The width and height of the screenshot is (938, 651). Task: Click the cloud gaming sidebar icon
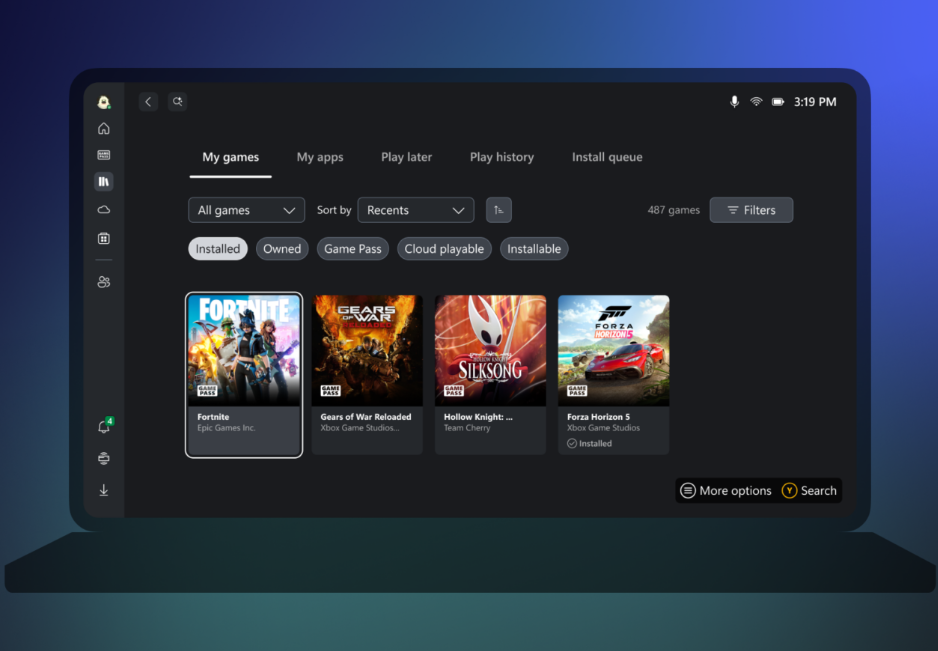pyautogui.click(x=104, y=210)
